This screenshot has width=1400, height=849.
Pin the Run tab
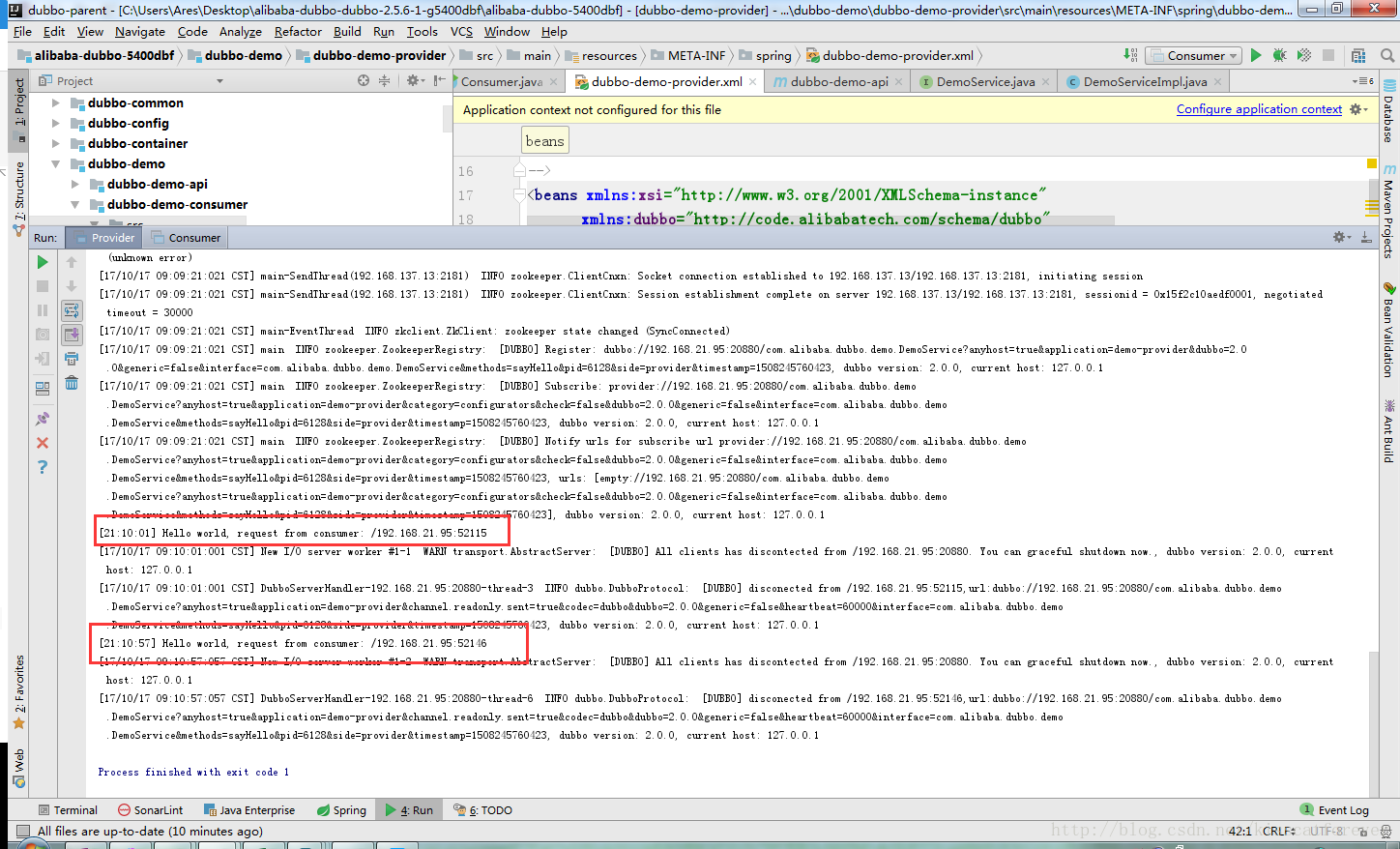[43, 419]
